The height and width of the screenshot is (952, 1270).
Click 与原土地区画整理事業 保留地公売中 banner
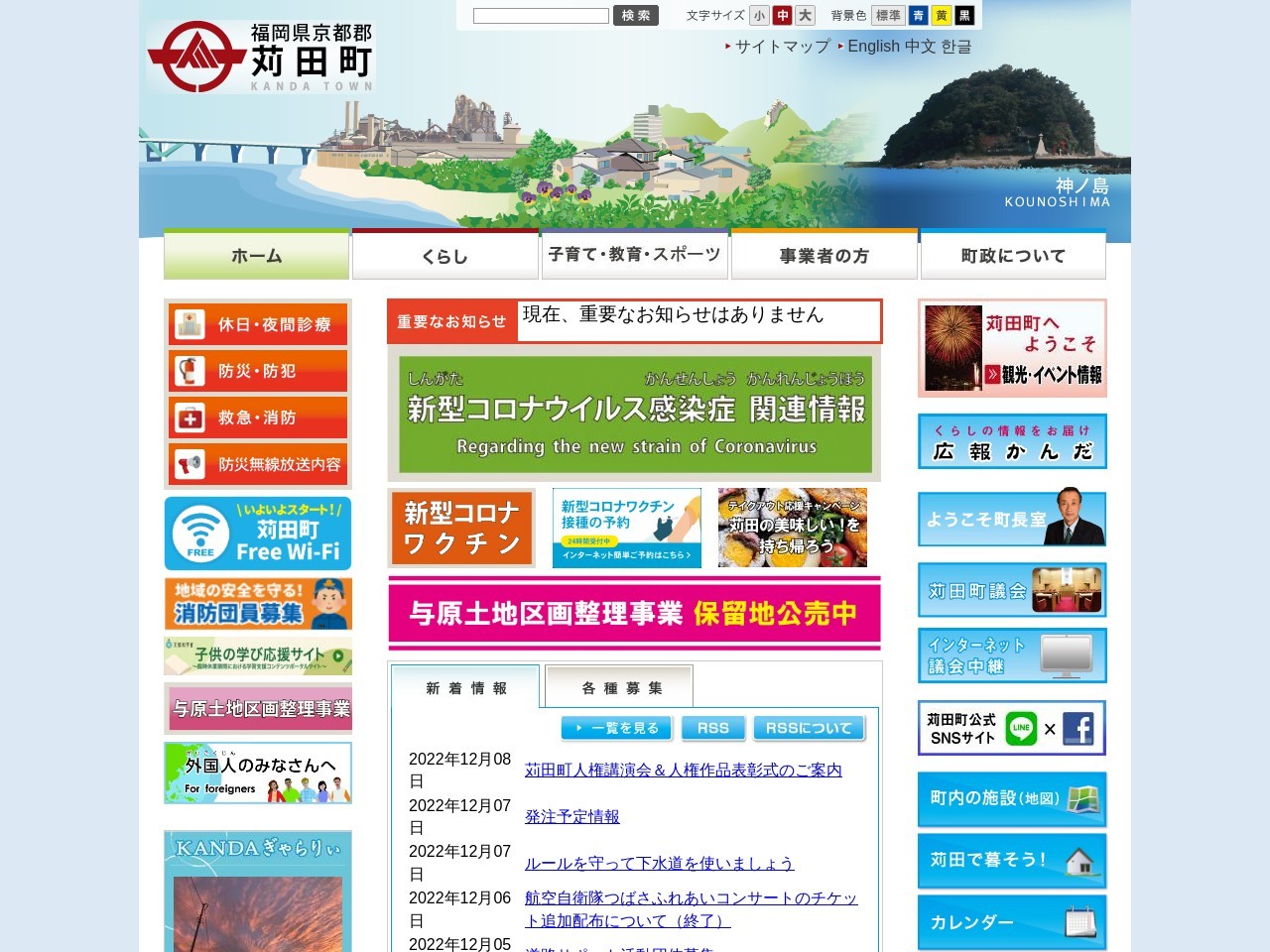point(635,613)
